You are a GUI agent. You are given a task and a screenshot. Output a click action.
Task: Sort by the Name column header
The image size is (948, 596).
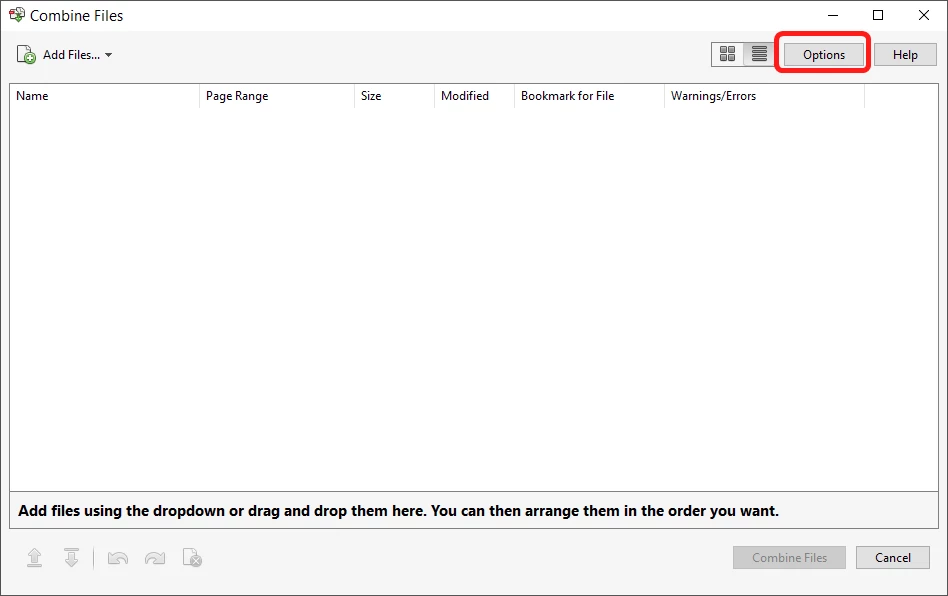tap(104, 96)
